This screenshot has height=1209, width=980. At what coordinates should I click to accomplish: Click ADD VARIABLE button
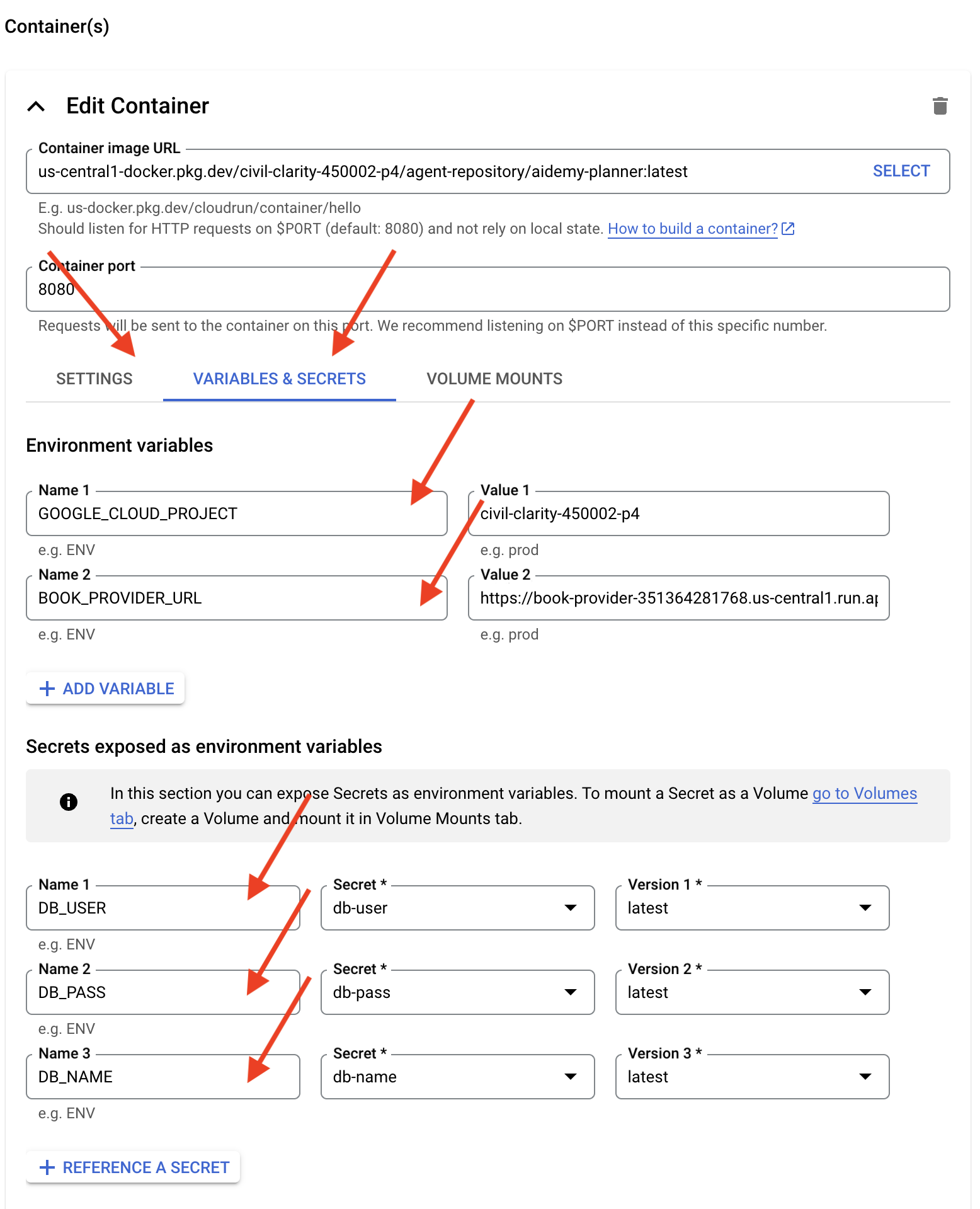click(x=106, y=689)
